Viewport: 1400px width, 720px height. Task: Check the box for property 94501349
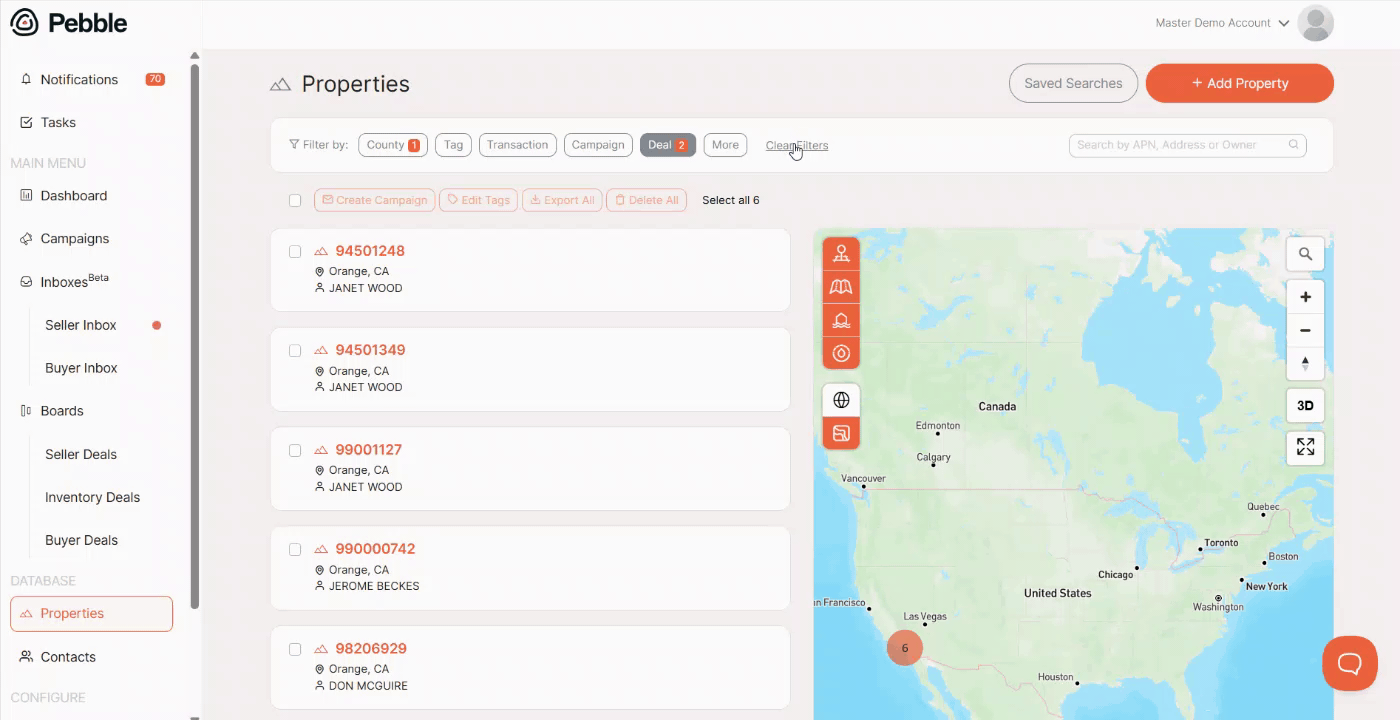click(x=295, y=350)
